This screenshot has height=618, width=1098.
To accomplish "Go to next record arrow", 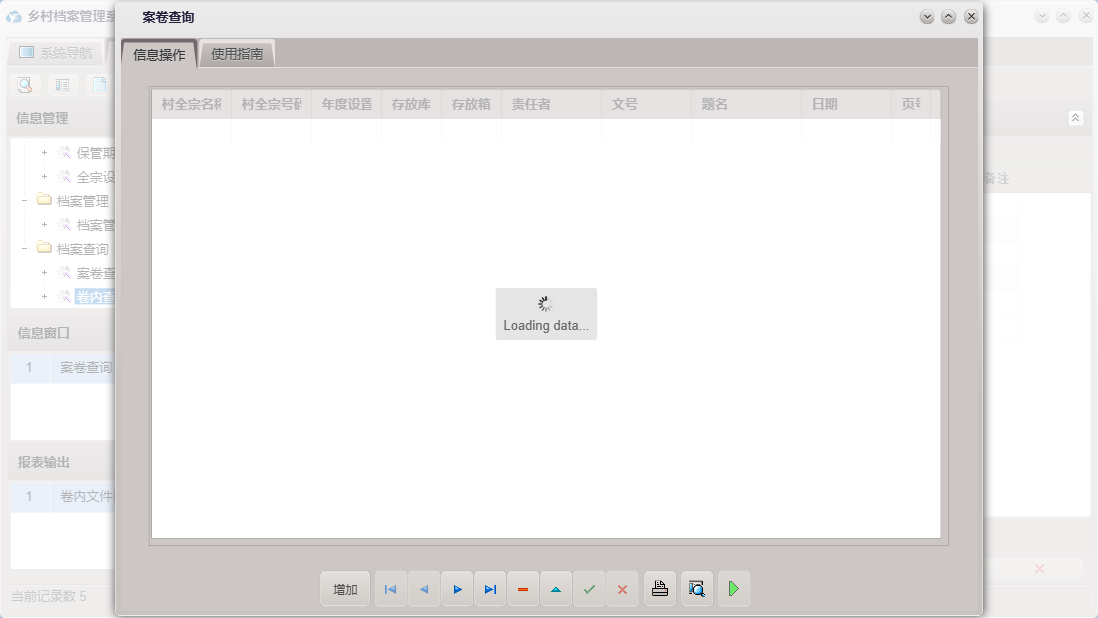I will 457,589.
